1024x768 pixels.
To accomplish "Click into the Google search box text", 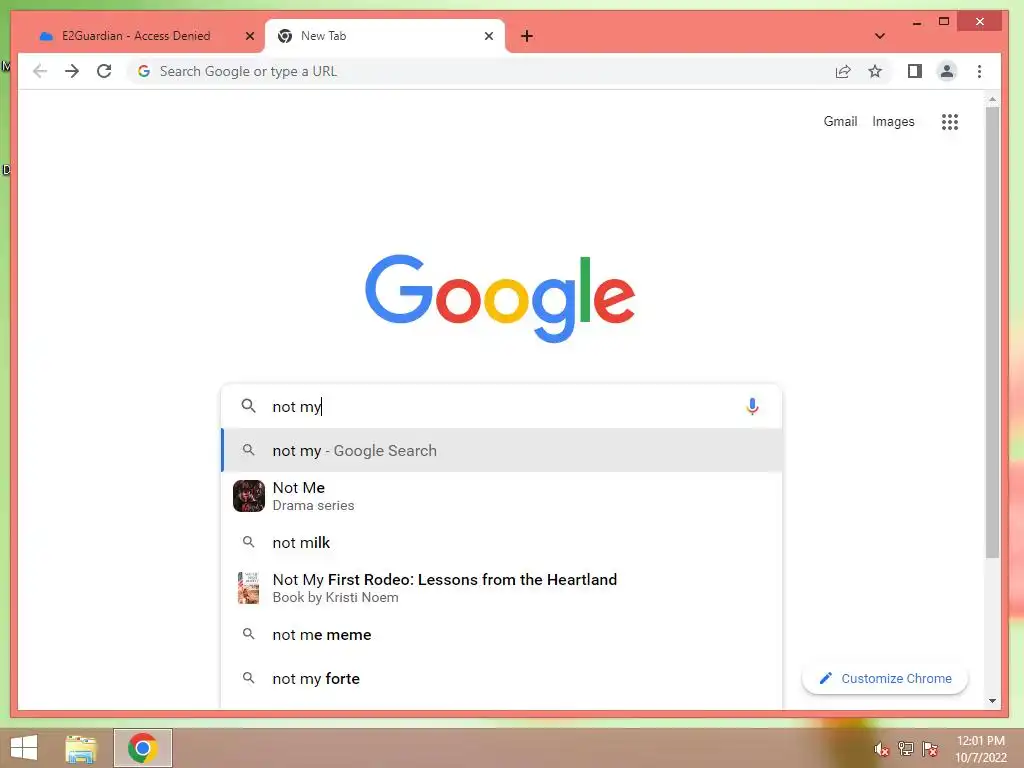I will (x=502, y=406).
